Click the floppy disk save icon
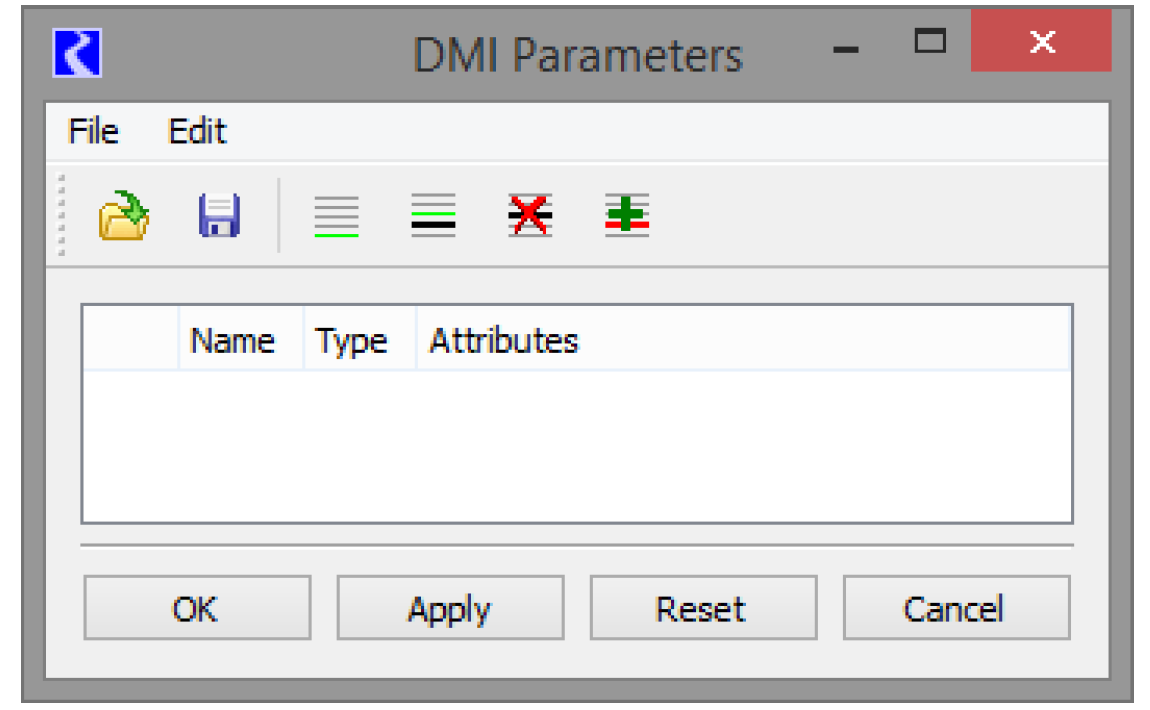Screen dimensions: 1150x710 [x=219, y=216]
